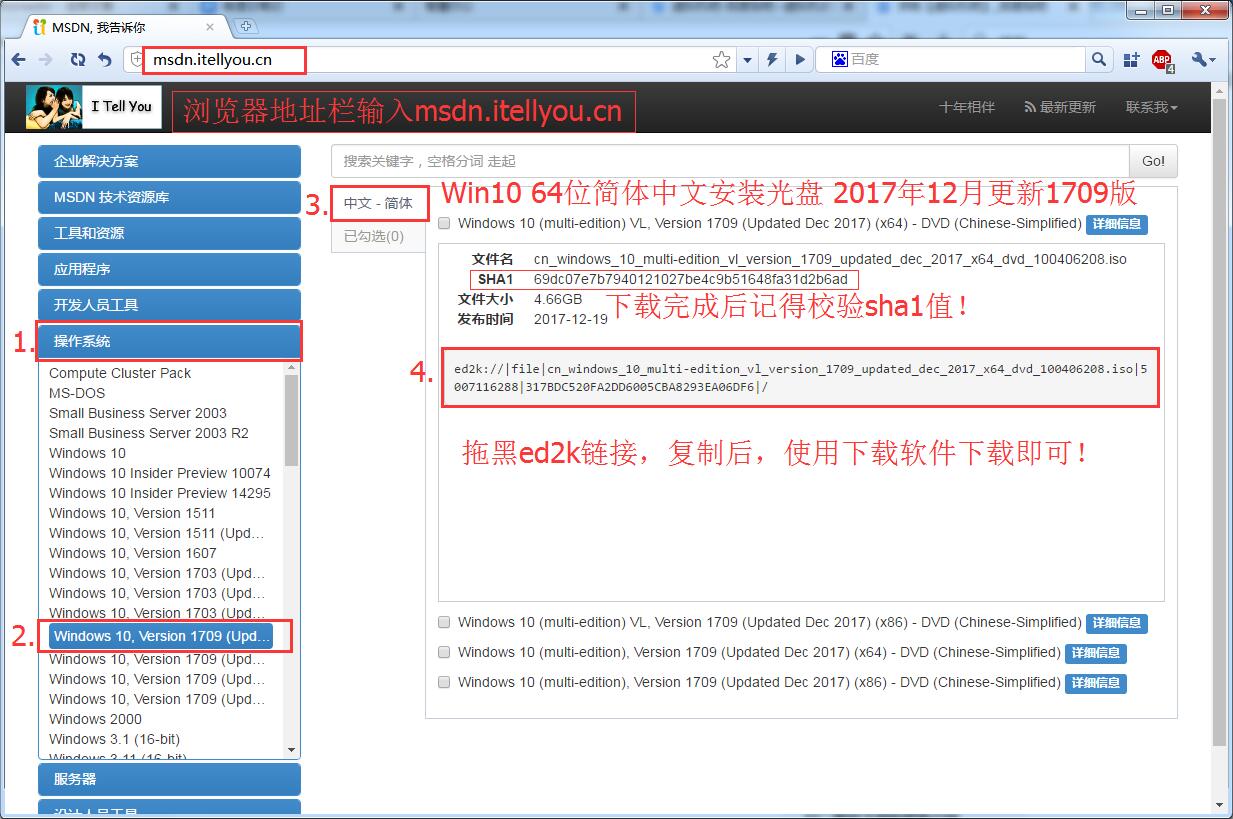This screenshot has height=819, width=1233.
Task: Select Compute Cluster Pack in list
Action: [120, 373]
